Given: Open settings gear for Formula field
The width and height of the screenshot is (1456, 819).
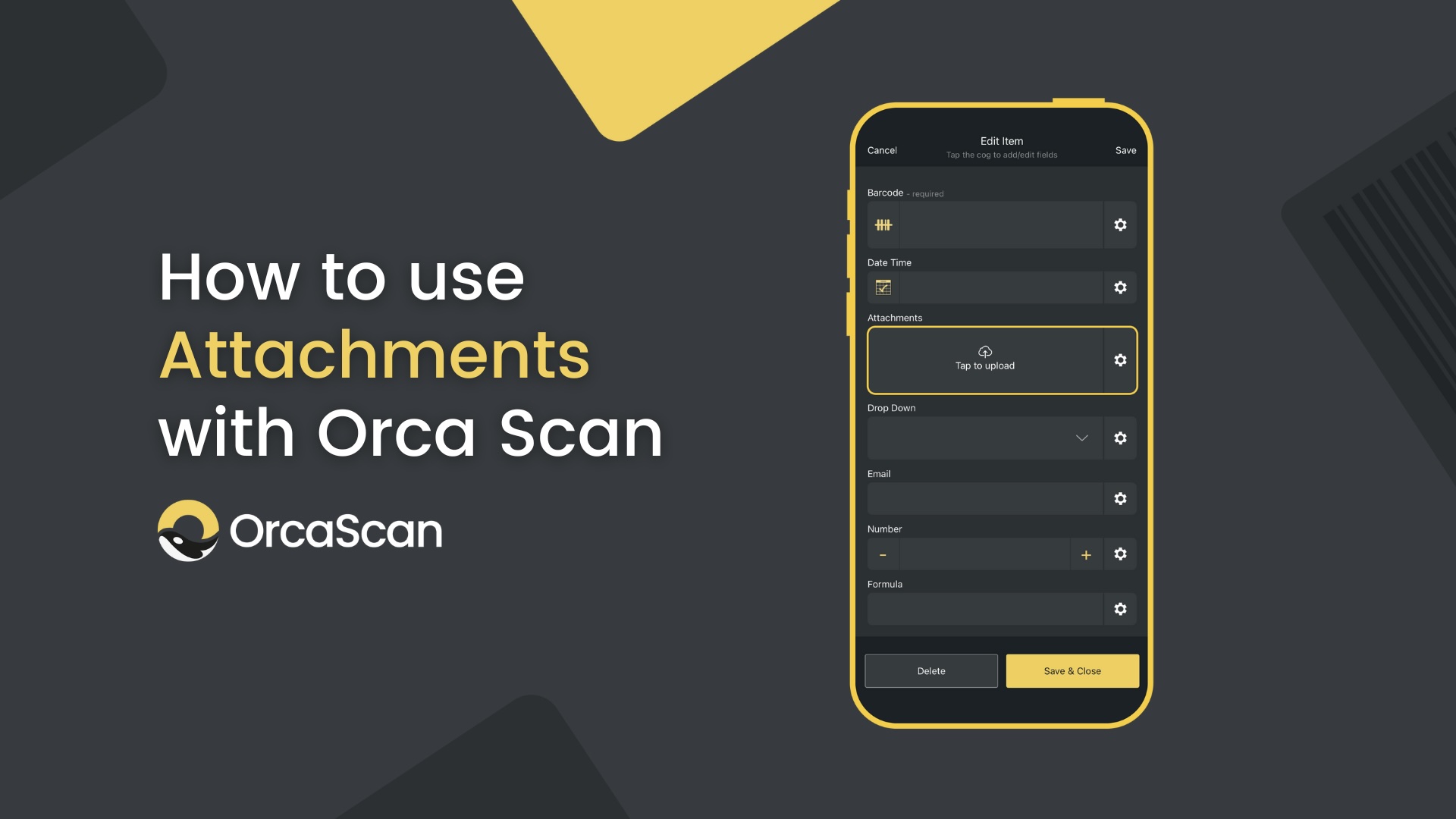Looking at the screenshot, I should [x=1120, y=609].
